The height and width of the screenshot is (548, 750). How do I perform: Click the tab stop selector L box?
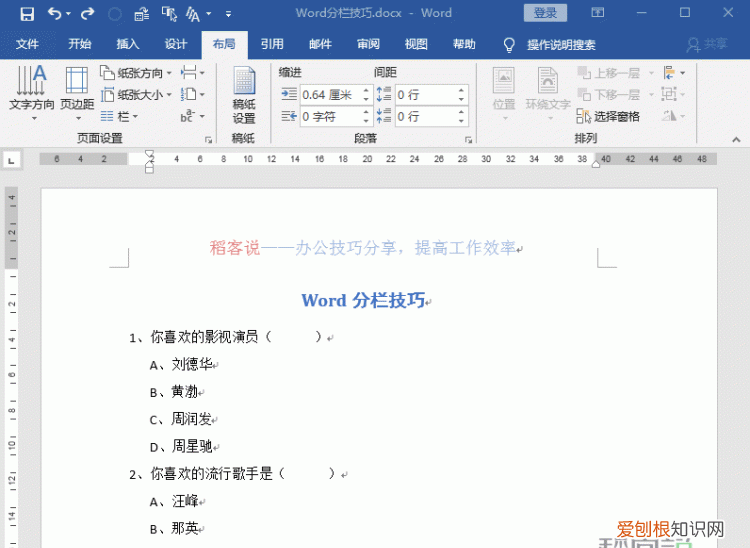pyautogui.click(x=11, y=160)
